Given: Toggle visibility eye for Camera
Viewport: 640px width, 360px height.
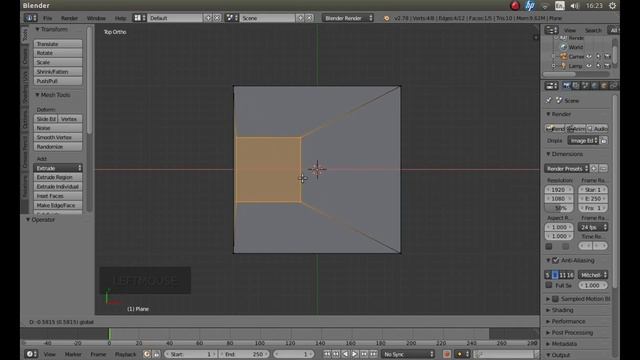Looking at the screenshot, I should pyautogui.click(x=589, y=56).
